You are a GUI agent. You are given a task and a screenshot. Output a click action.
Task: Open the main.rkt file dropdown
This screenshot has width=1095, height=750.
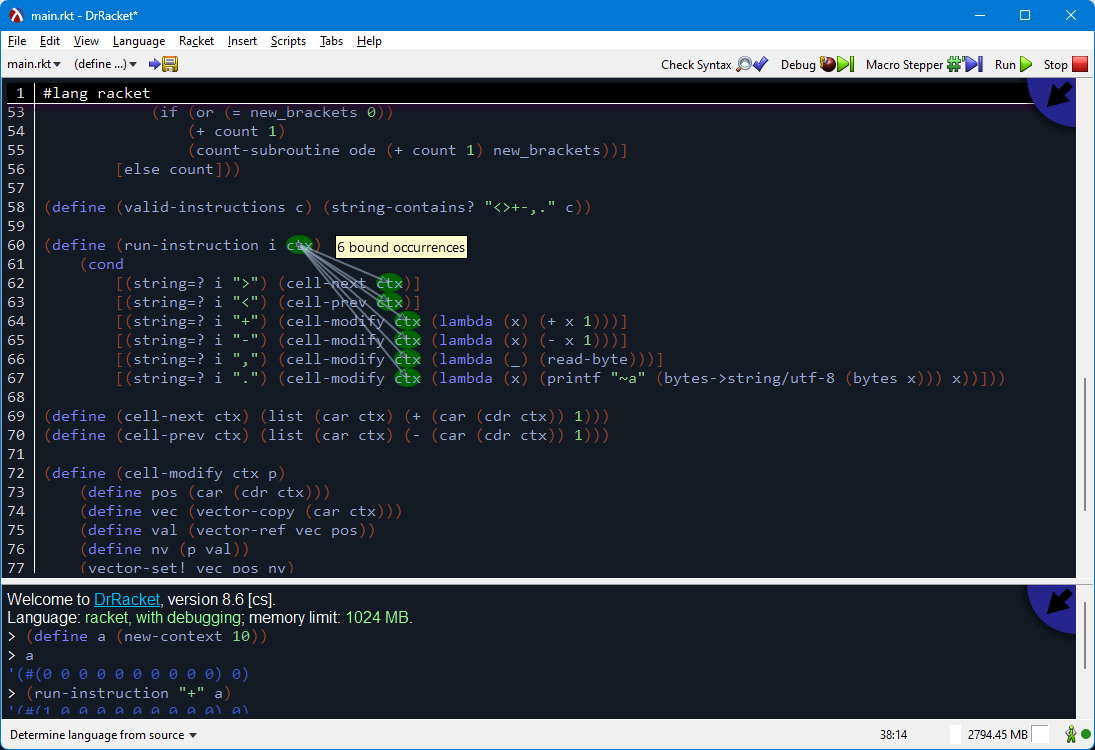coord(32,63)
